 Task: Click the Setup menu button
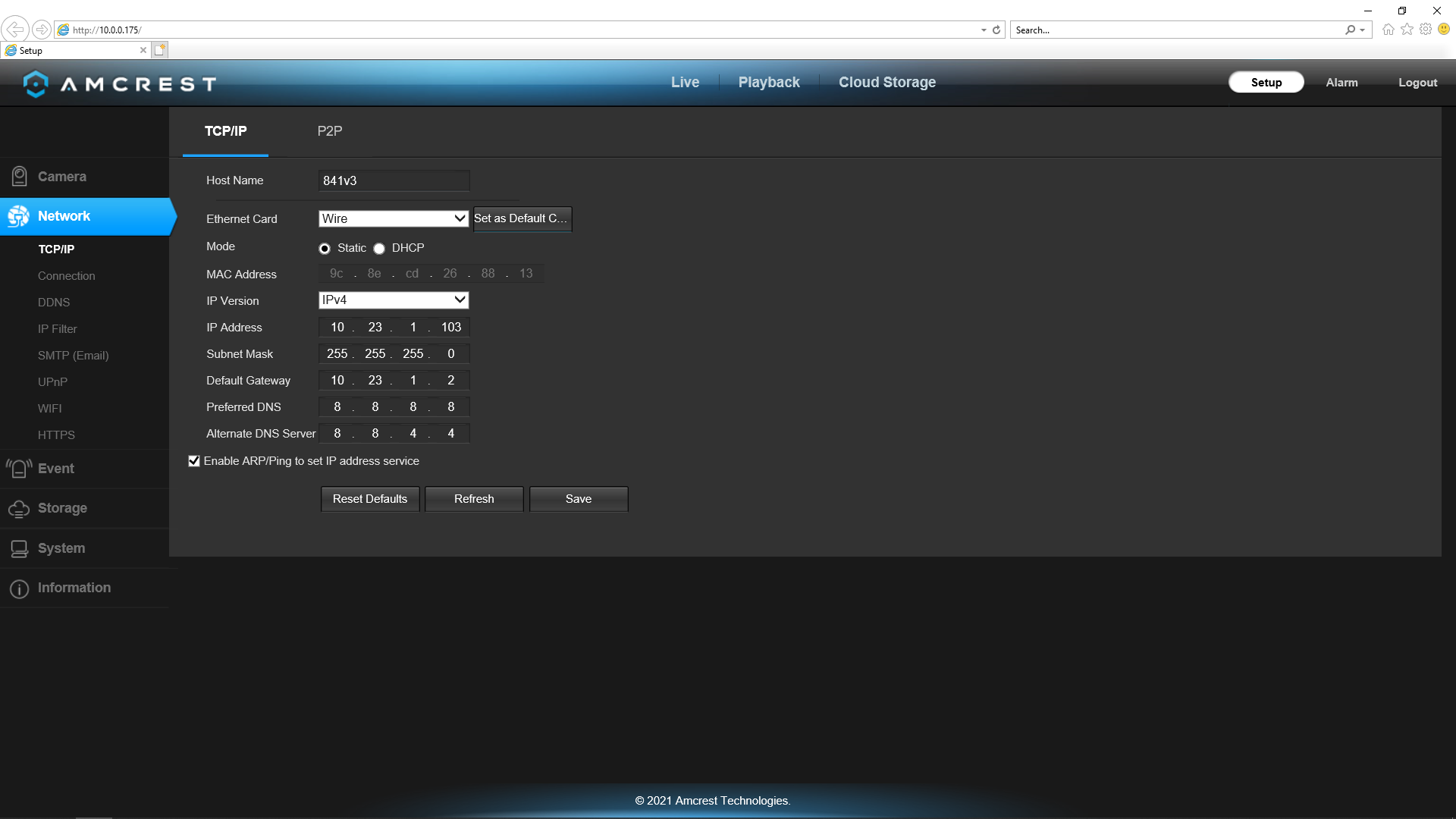click(1266, 83)
